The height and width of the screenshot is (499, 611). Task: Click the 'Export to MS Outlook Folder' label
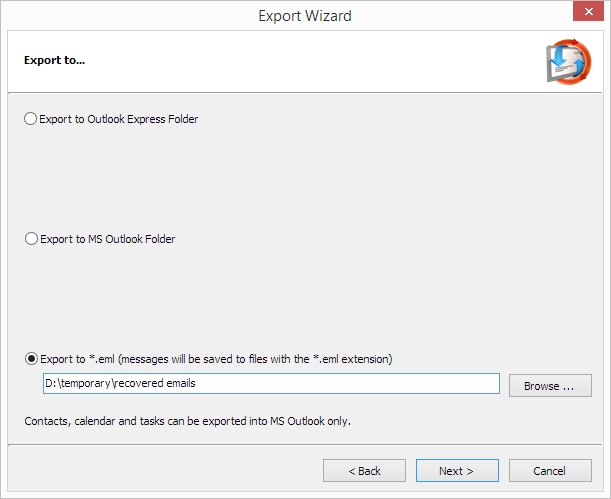click(x=108, y=239)
